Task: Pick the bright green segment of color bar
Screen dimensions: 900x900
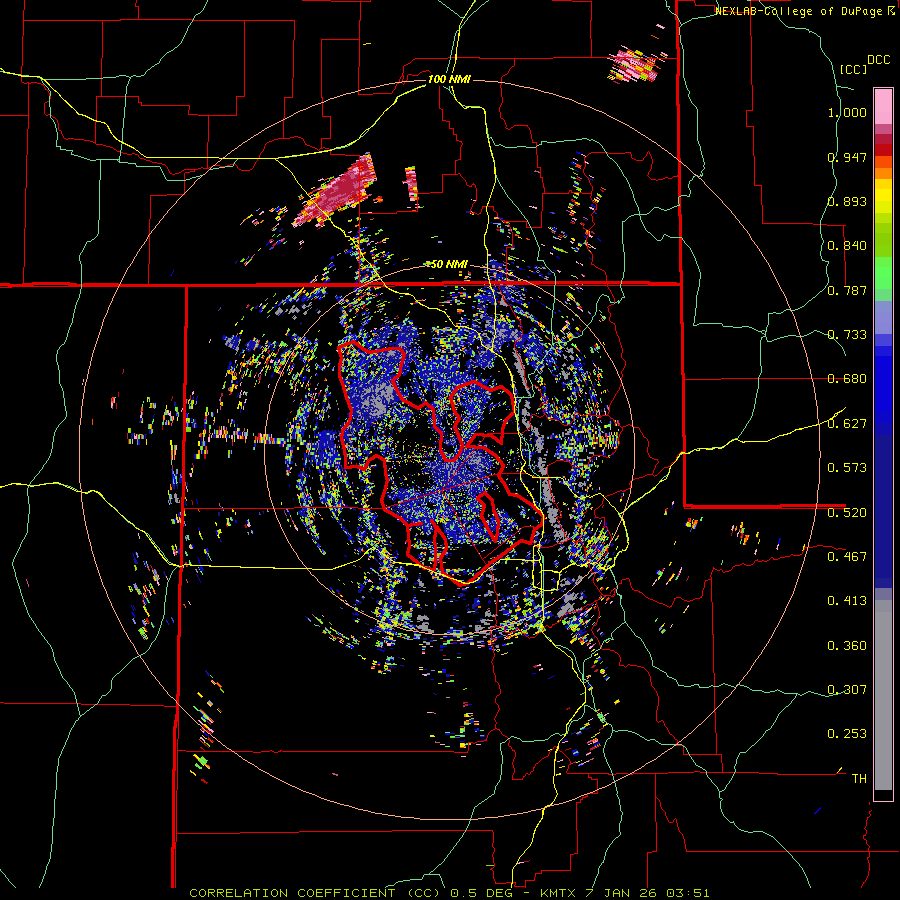Action: pyautogui.click(x=883, y=273)
